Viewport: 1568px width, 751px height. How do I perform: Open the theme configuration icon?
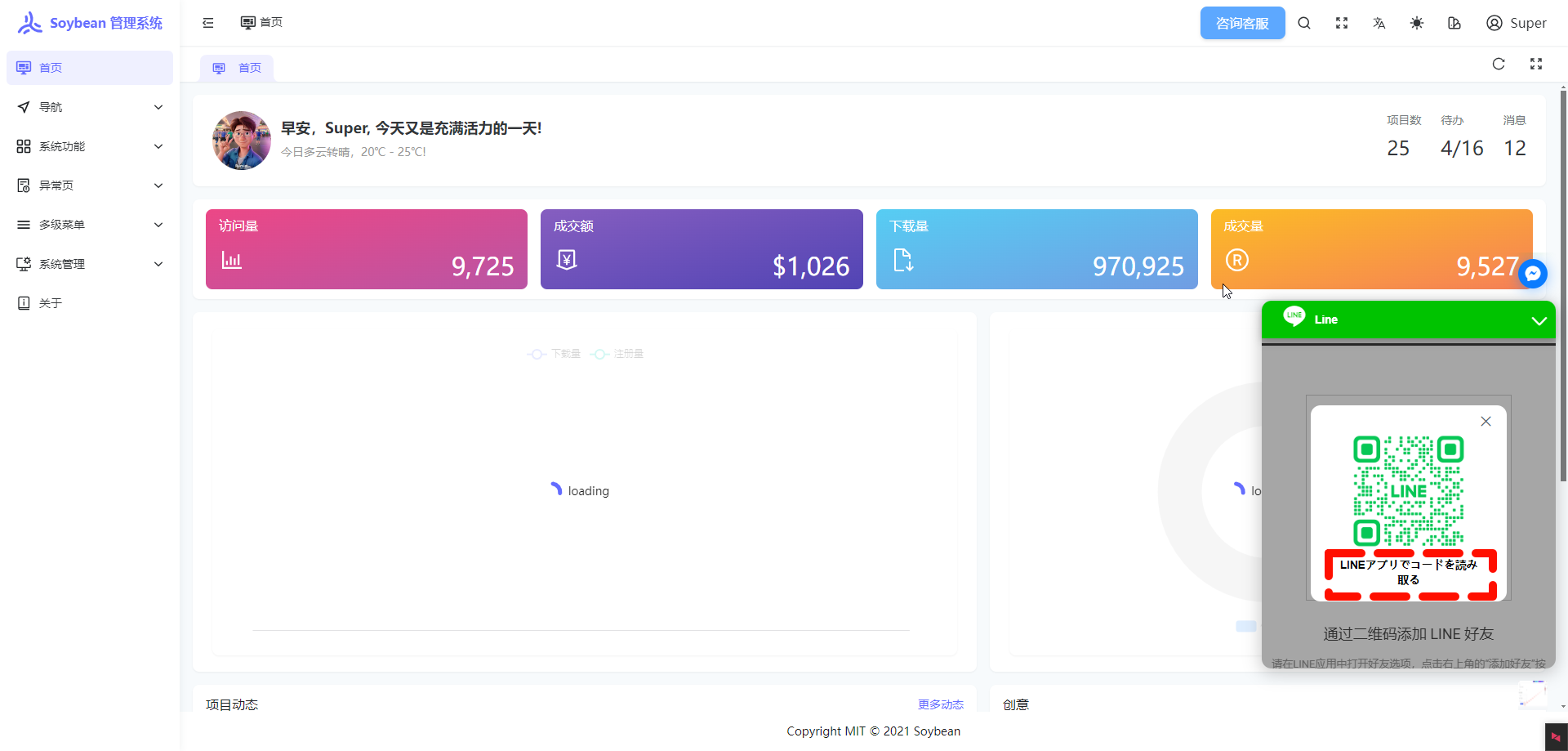click(1454, 23)
